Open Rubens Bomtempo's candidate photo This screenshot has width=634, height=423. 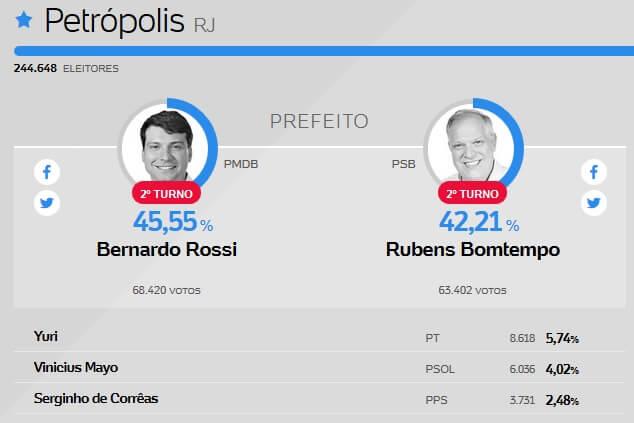coord(471,146)
